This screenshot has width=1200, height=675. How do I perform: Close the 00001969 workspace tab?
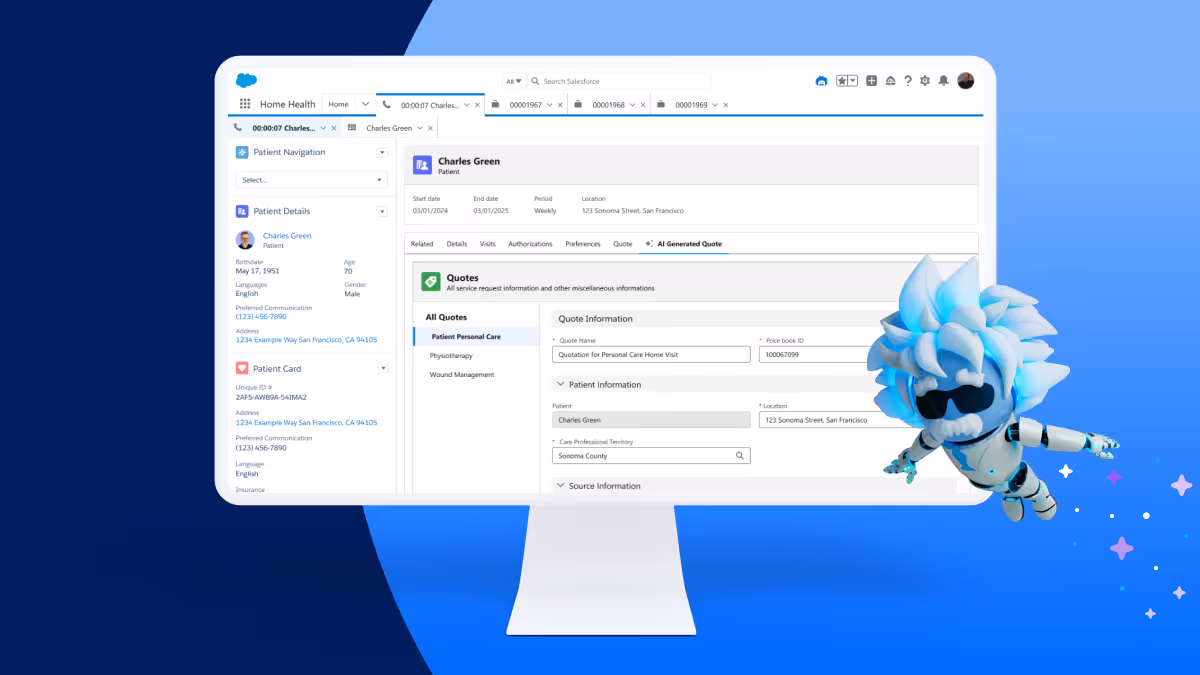pos(725,105)
